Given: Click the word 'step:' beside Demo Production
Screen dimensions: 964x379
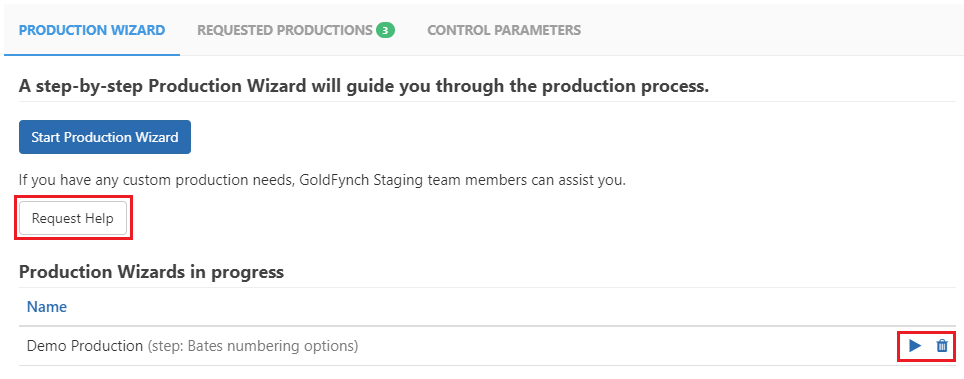Looking at the screenshot, I should (x=167, y=346).
